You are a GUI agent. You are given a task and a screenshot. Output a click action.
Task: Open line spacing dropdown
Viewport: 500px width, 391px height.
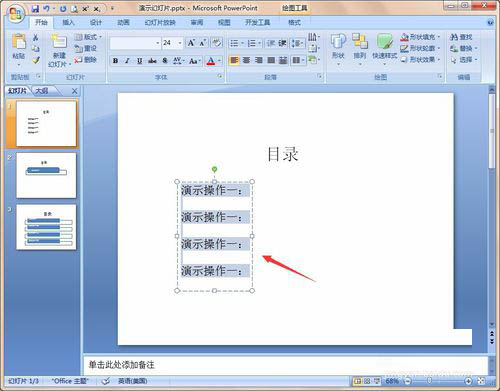click(297, 43)
